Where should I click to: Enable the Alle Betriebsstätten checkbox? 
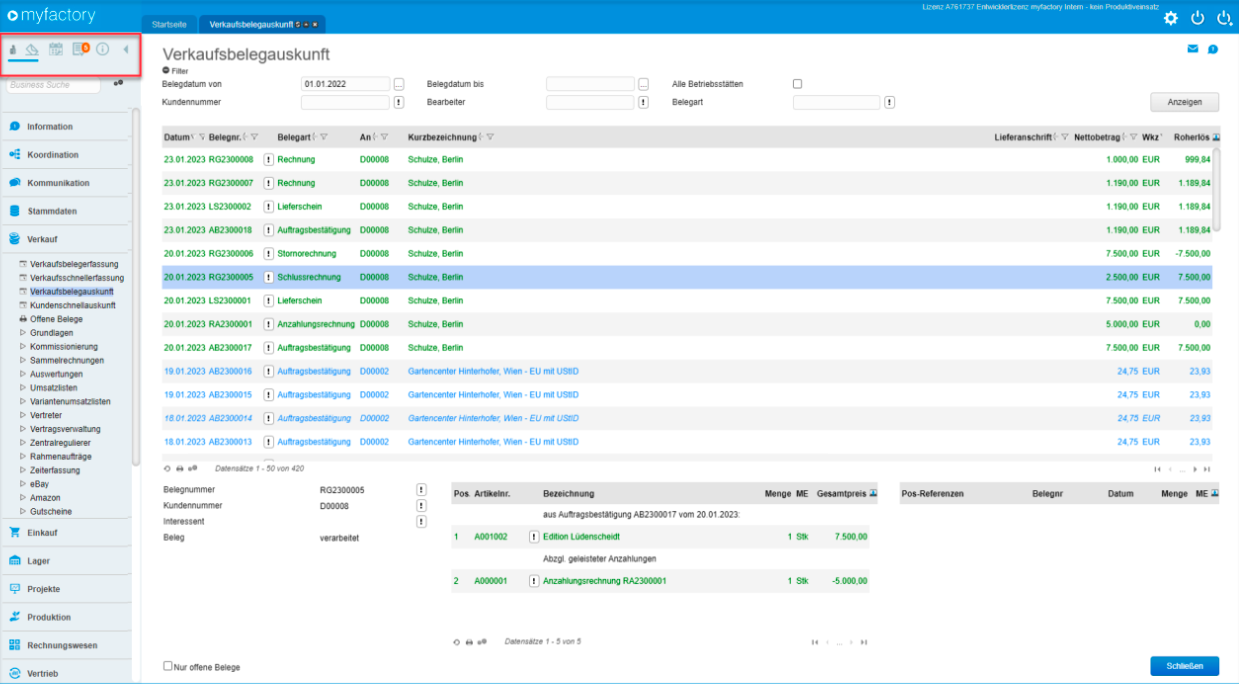(x=797, y=84)
